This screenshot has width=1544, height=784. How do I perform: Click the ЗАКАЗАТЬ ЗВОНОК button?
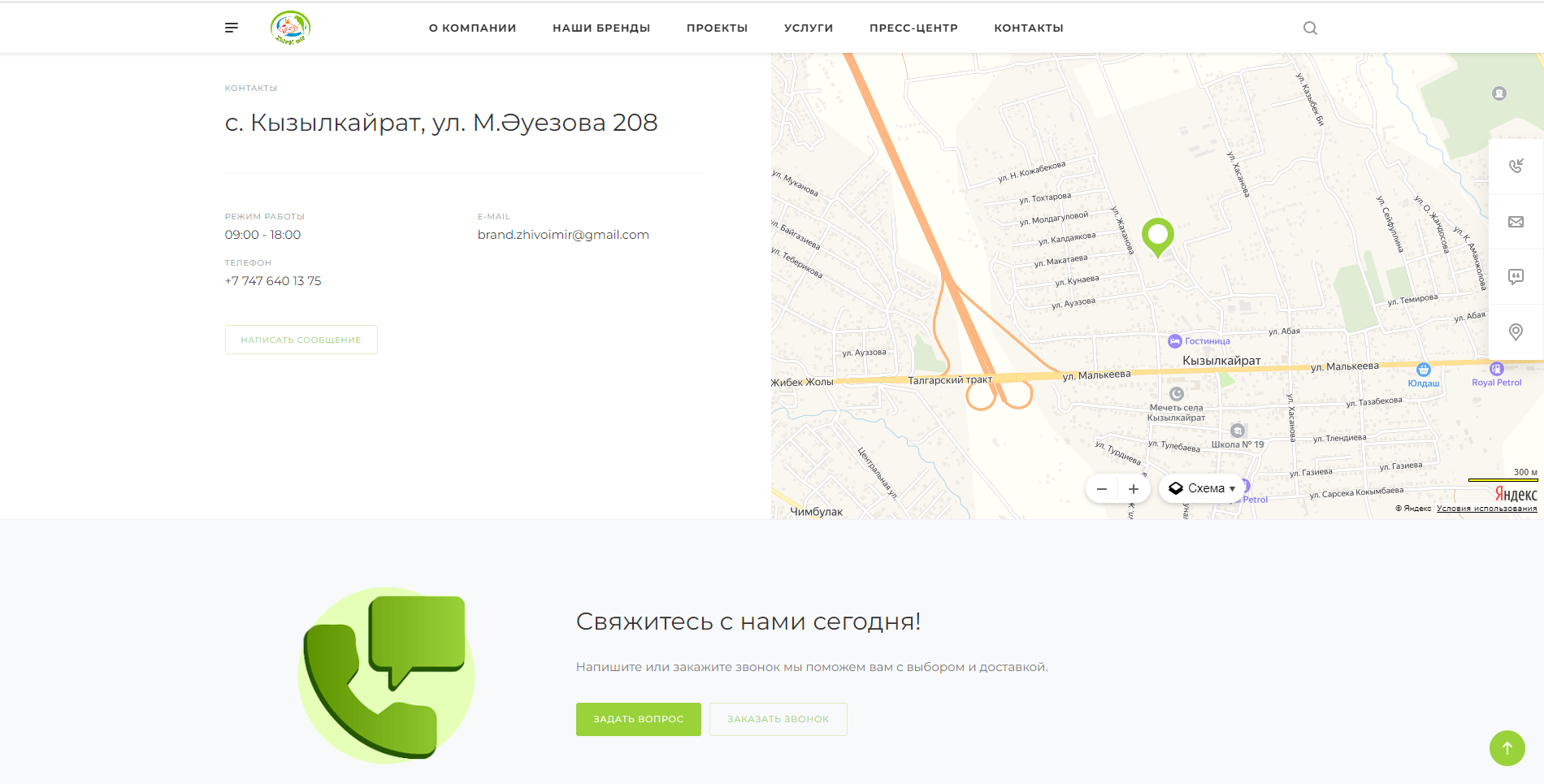(x=779, y=719)
